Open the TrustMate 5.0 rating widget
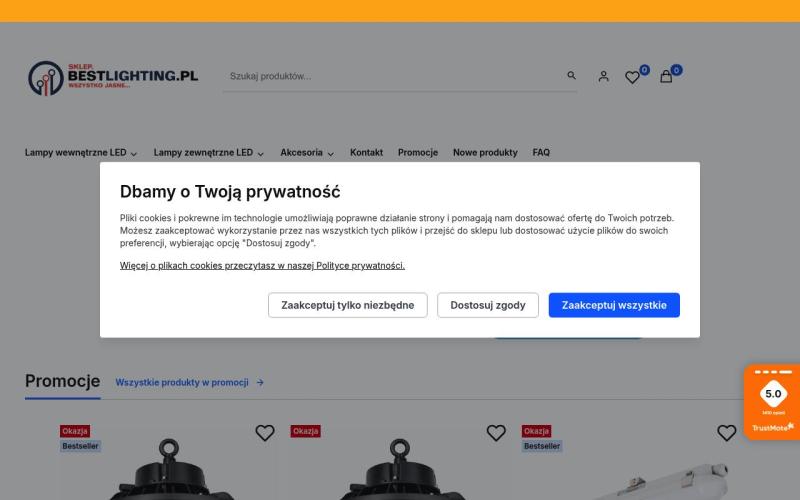This screenshot has height=500, width=800. [772, 402]
